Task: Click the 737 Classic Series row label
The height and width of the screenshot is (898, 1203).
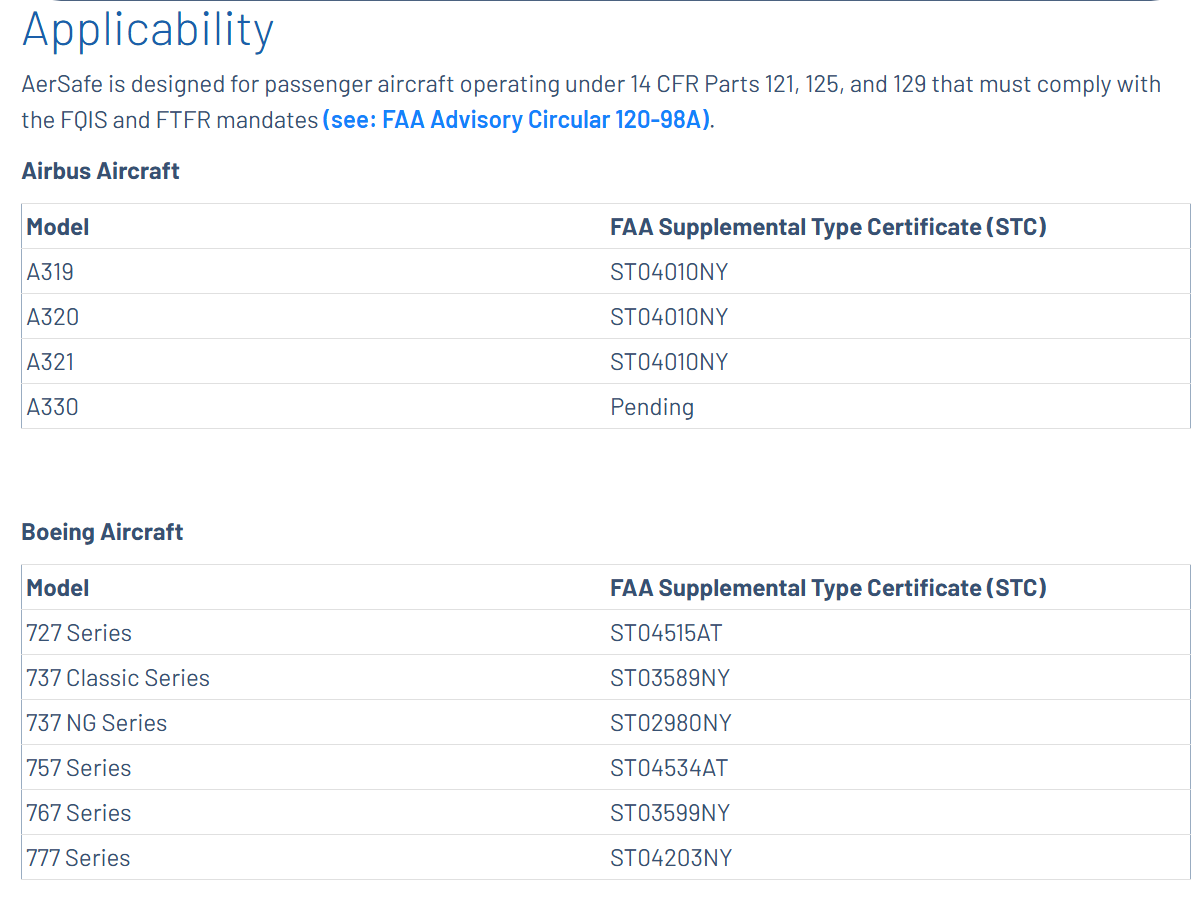Action: tap(118, 678)
